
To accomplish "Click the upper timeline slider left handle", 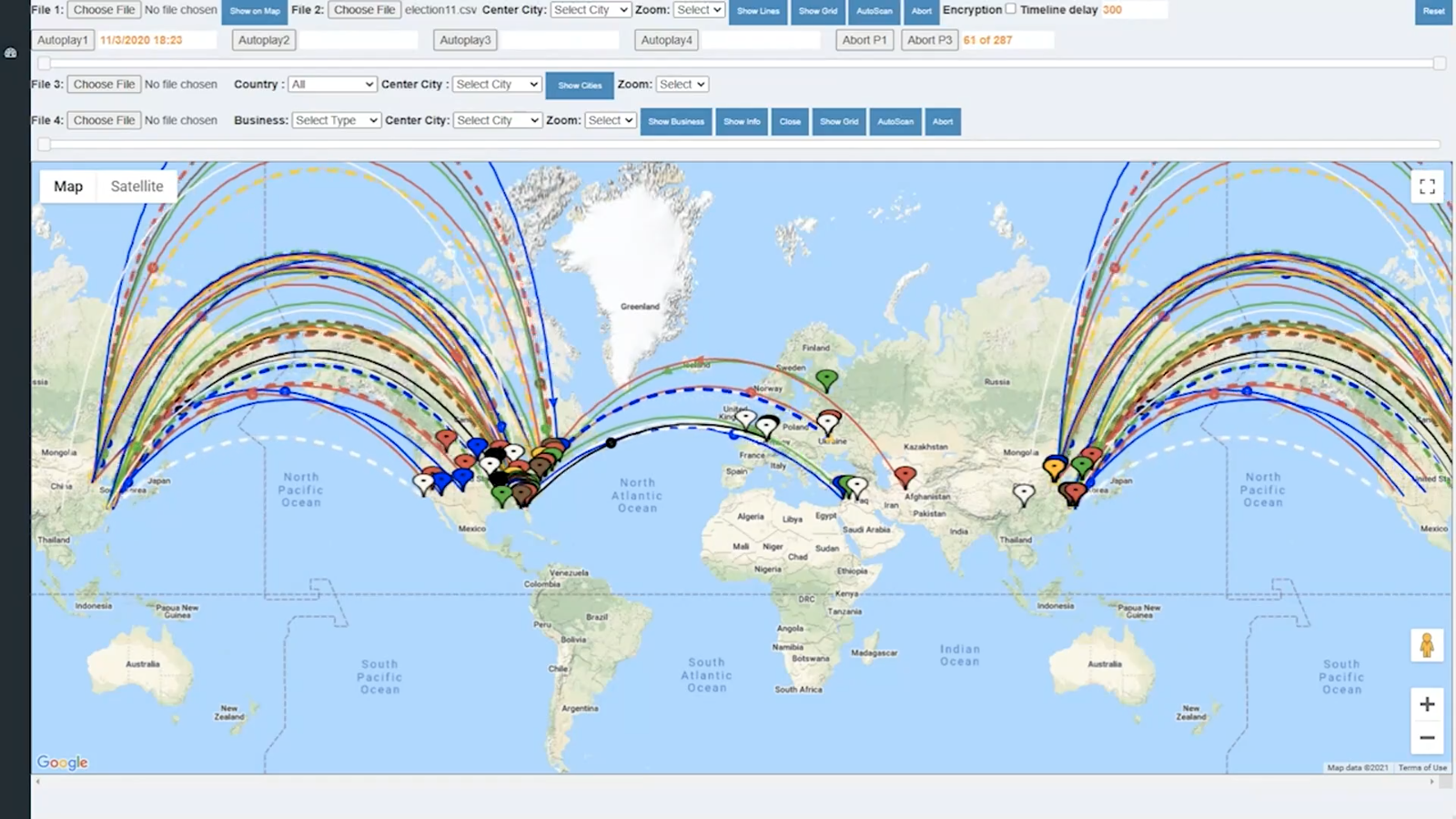I will tap(44, 63).
